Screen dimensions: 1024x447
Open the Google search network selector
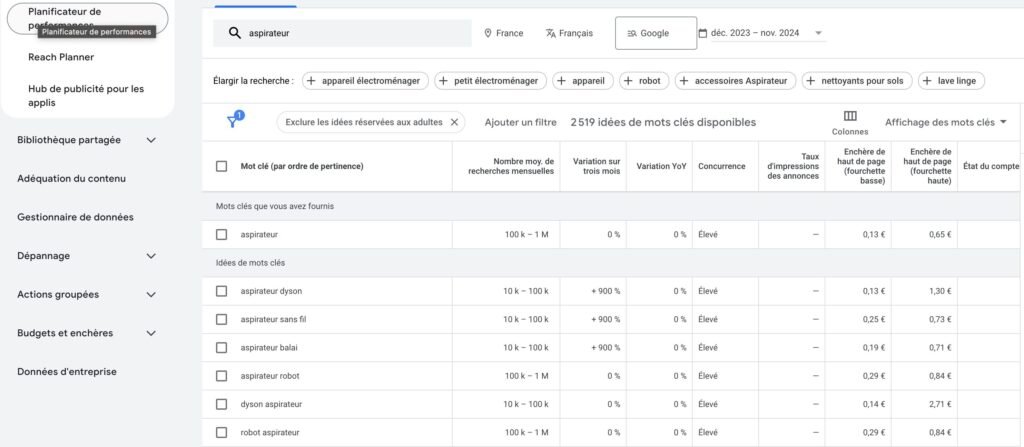pos(656,33)
